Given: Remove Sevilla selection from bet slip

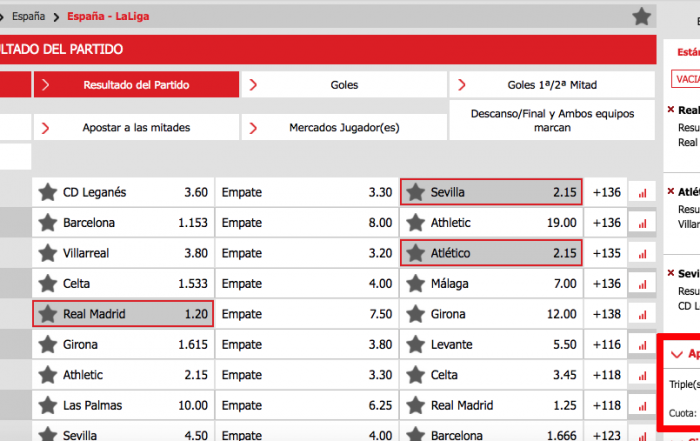Looking at the screenshot, I should [671, 273].
